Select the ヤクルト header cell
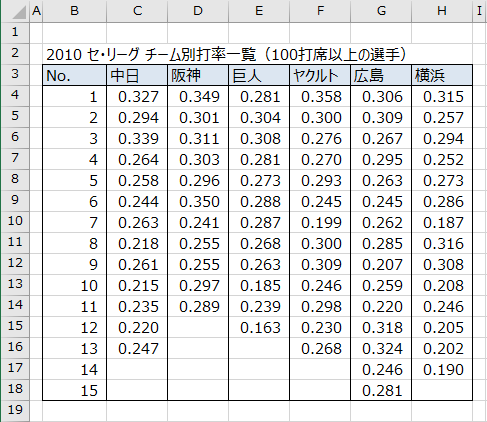The width and height of the screenshot is (487, 422). [x=320, y=75]
